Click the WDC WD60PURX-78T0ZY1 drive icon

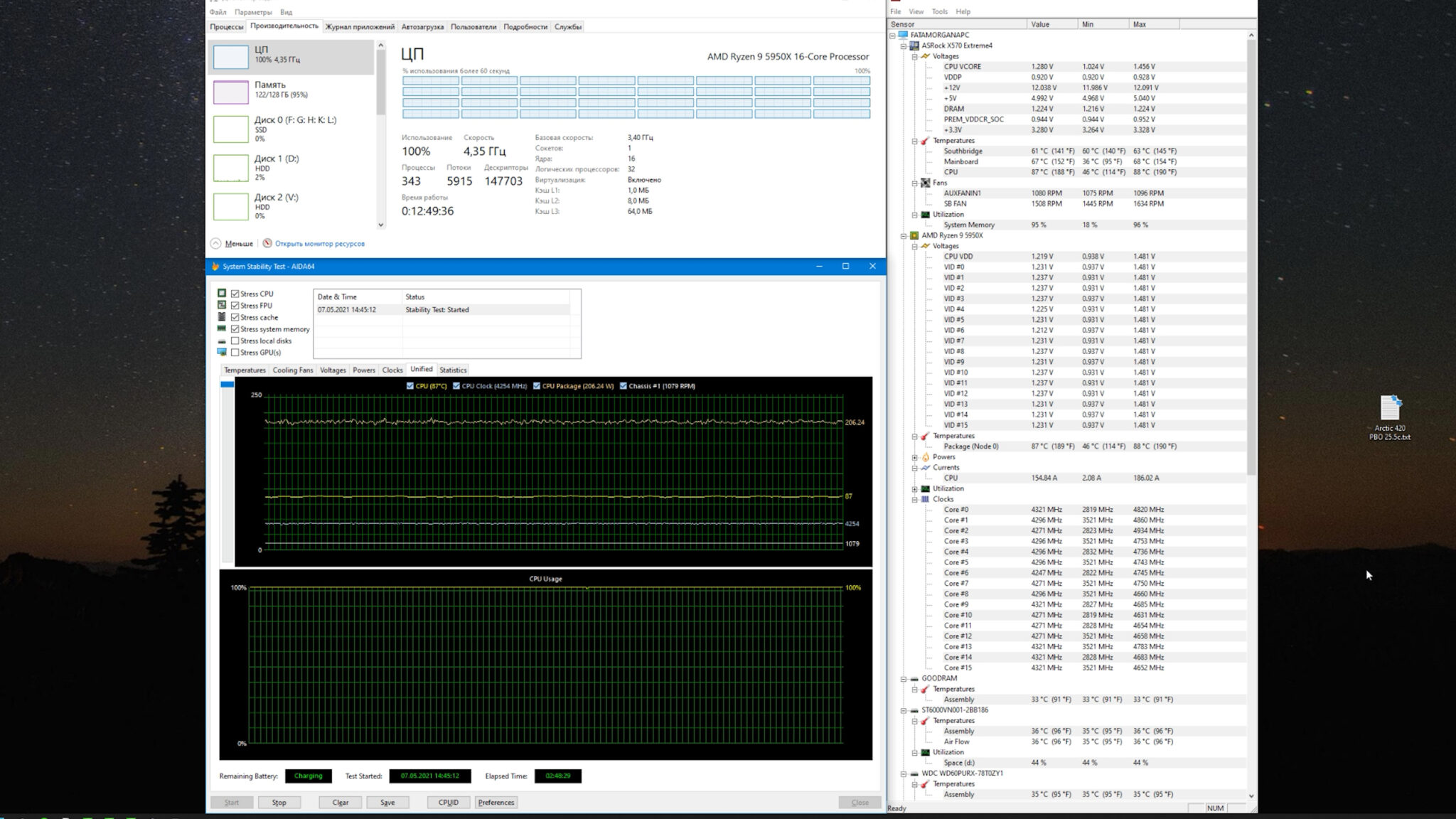914,773
